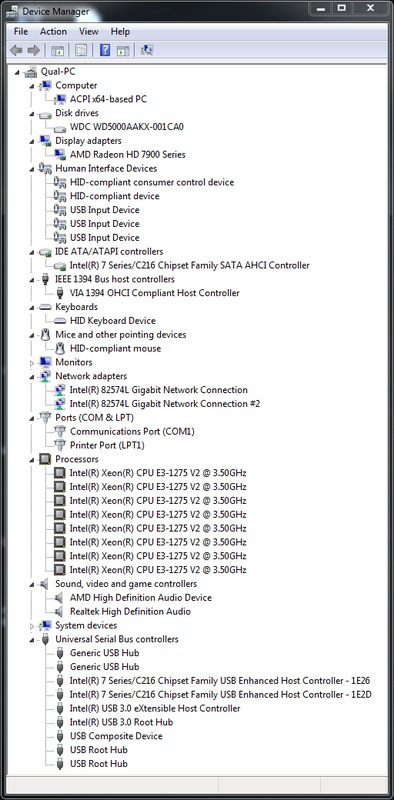Viewport: 394px width, 800px height.
Task: Select the HID-compliant device entry
Action: [x=115, y=196]
